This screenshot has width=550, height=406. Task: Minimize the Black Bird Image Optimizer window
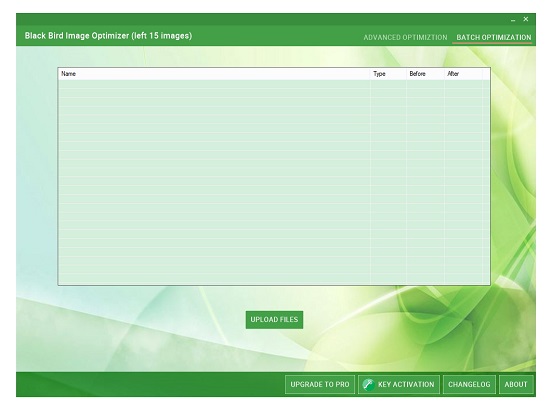click(513, 20)
